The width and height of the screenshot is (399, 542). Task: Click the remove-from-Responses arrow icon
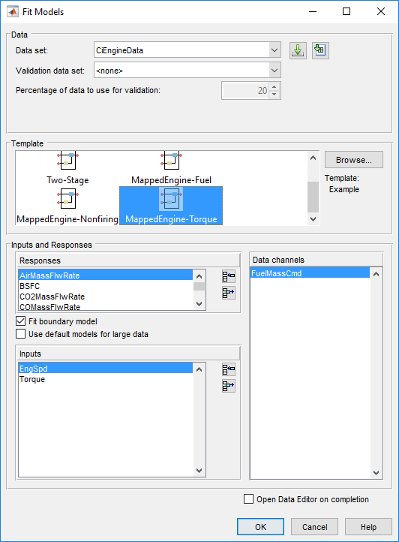tap(229, 293)
